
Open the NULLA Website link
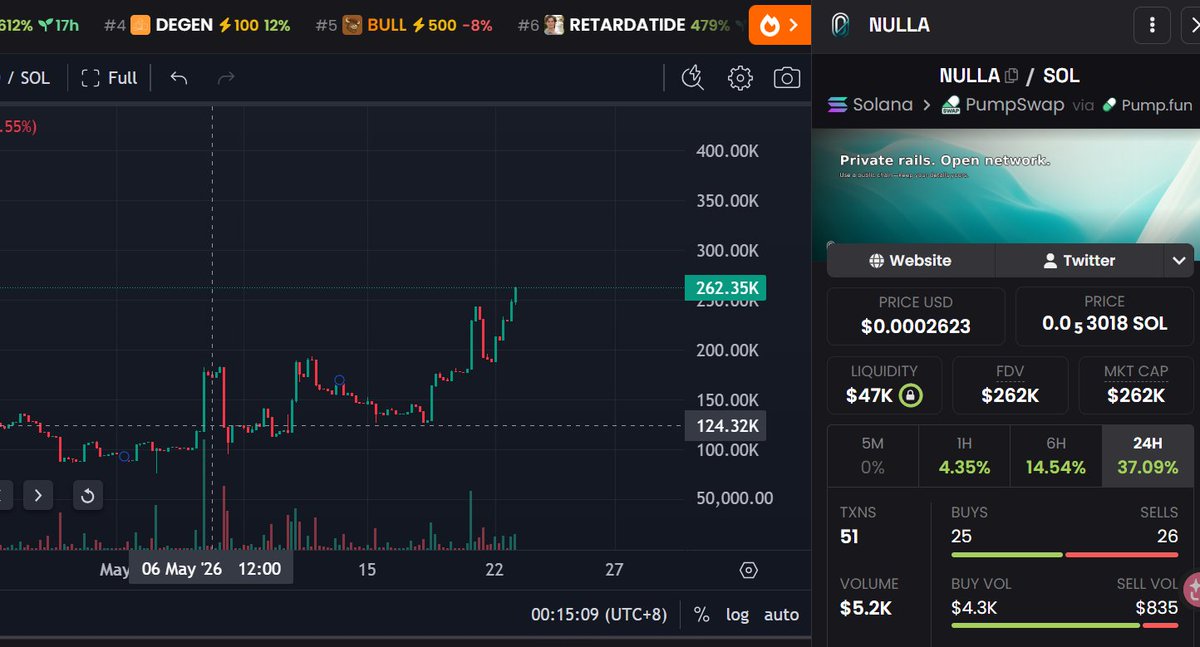coord(910,260)
